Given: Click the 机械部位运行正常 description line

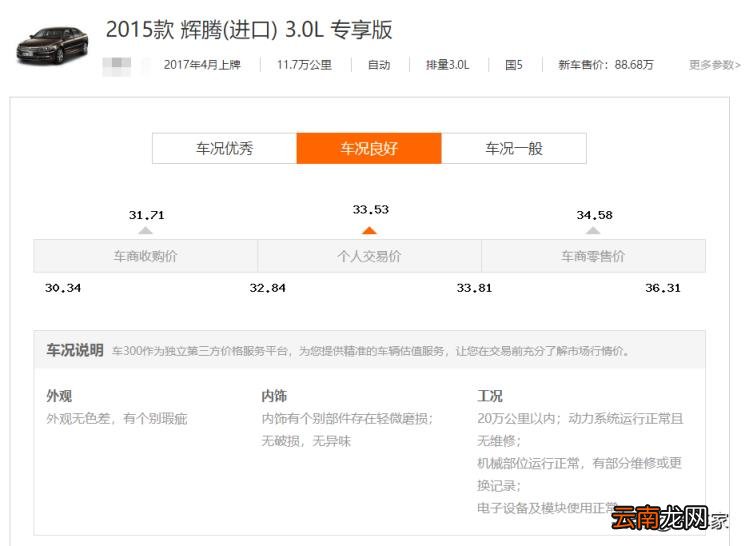Looking at the screenshot, I should [x=579, y=463].
